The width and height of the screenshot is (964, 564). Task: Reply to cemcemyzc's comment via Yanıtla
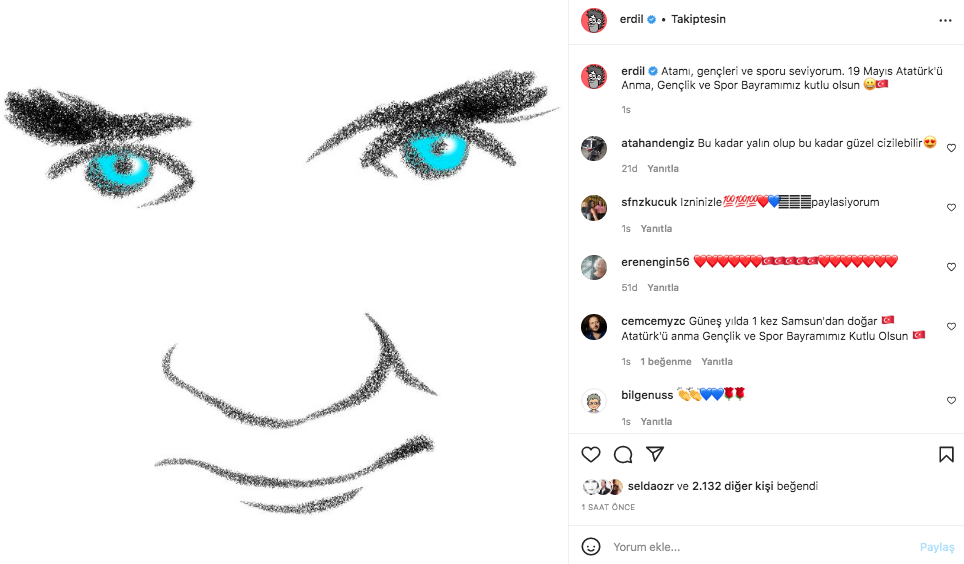717,362
